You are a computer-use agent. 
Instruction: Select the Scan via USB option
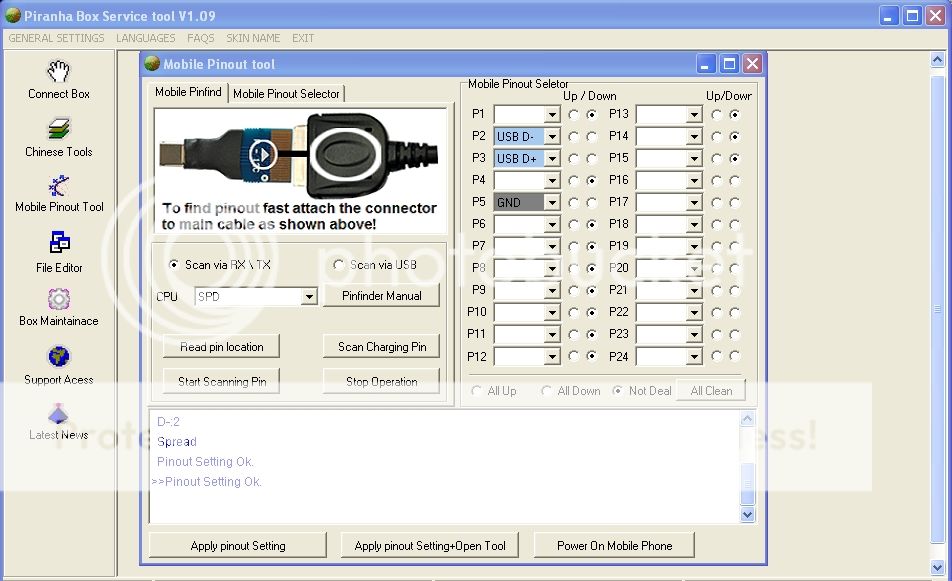pyautogui.click(x=338, y=265)
